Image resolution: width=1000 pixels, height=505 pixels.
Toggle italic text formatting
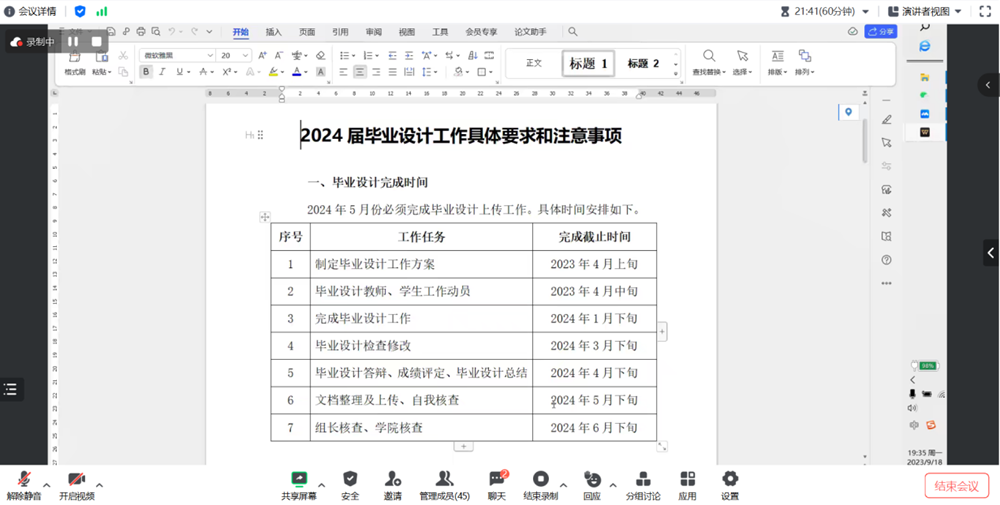163,72
